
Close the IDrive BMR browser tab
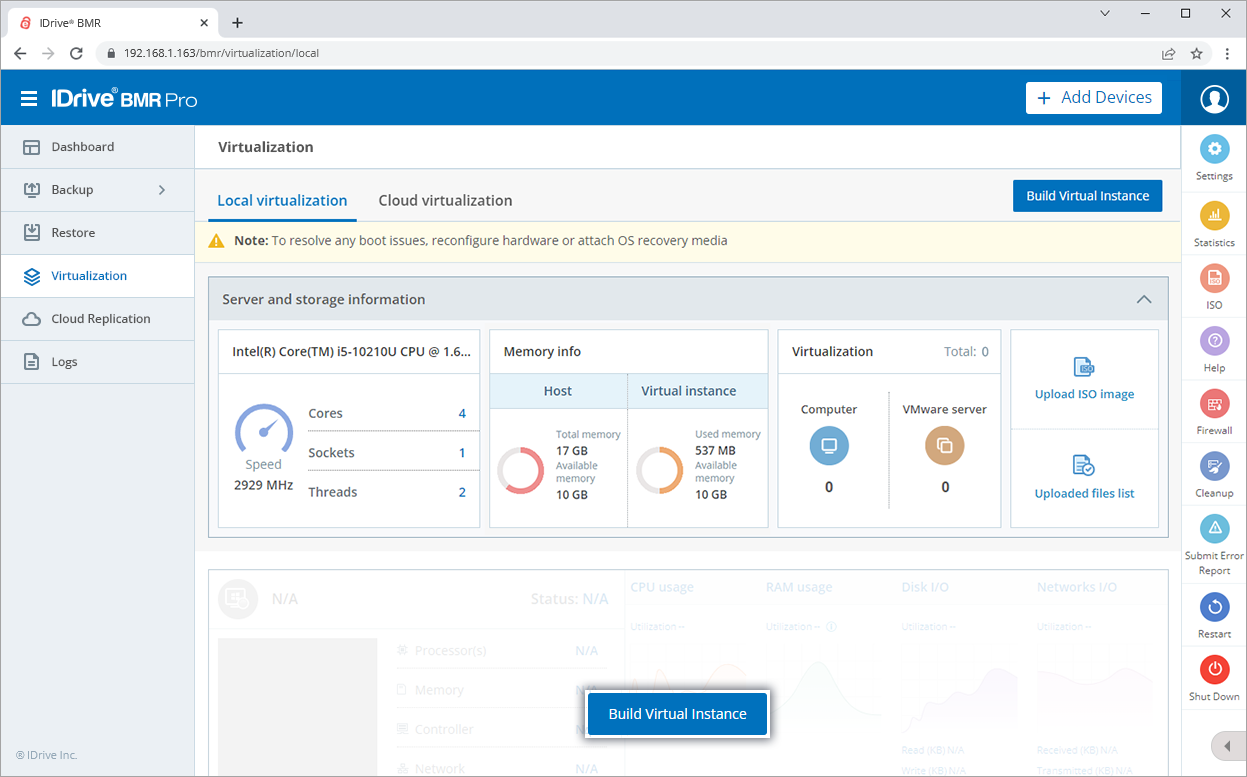(x=203, y=22)
